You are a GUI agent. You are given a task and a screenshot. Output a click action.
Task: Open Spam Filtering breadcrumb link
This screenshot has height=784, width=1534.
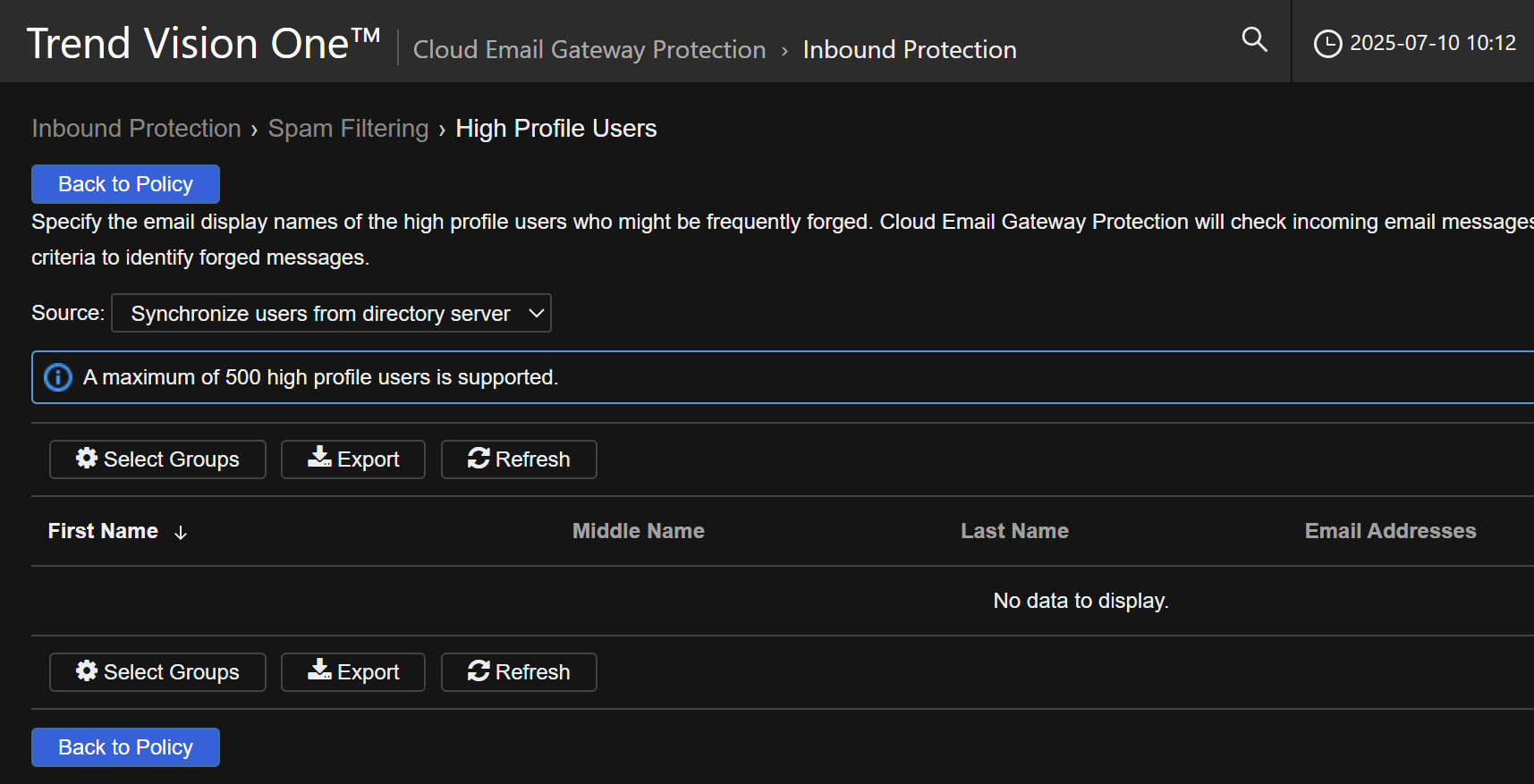(x=348, y=129)
